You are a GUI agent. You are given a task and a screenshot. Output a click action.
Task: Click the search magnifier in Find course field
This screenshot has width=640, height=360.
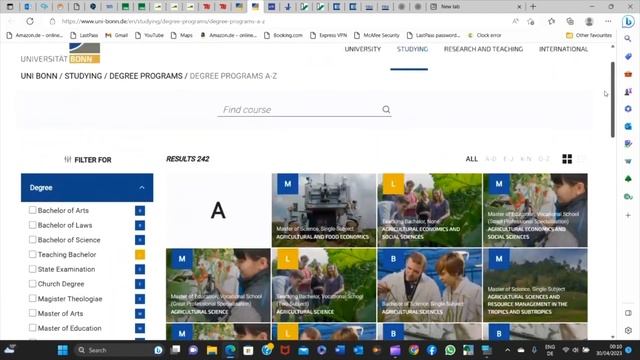(386, 109)
